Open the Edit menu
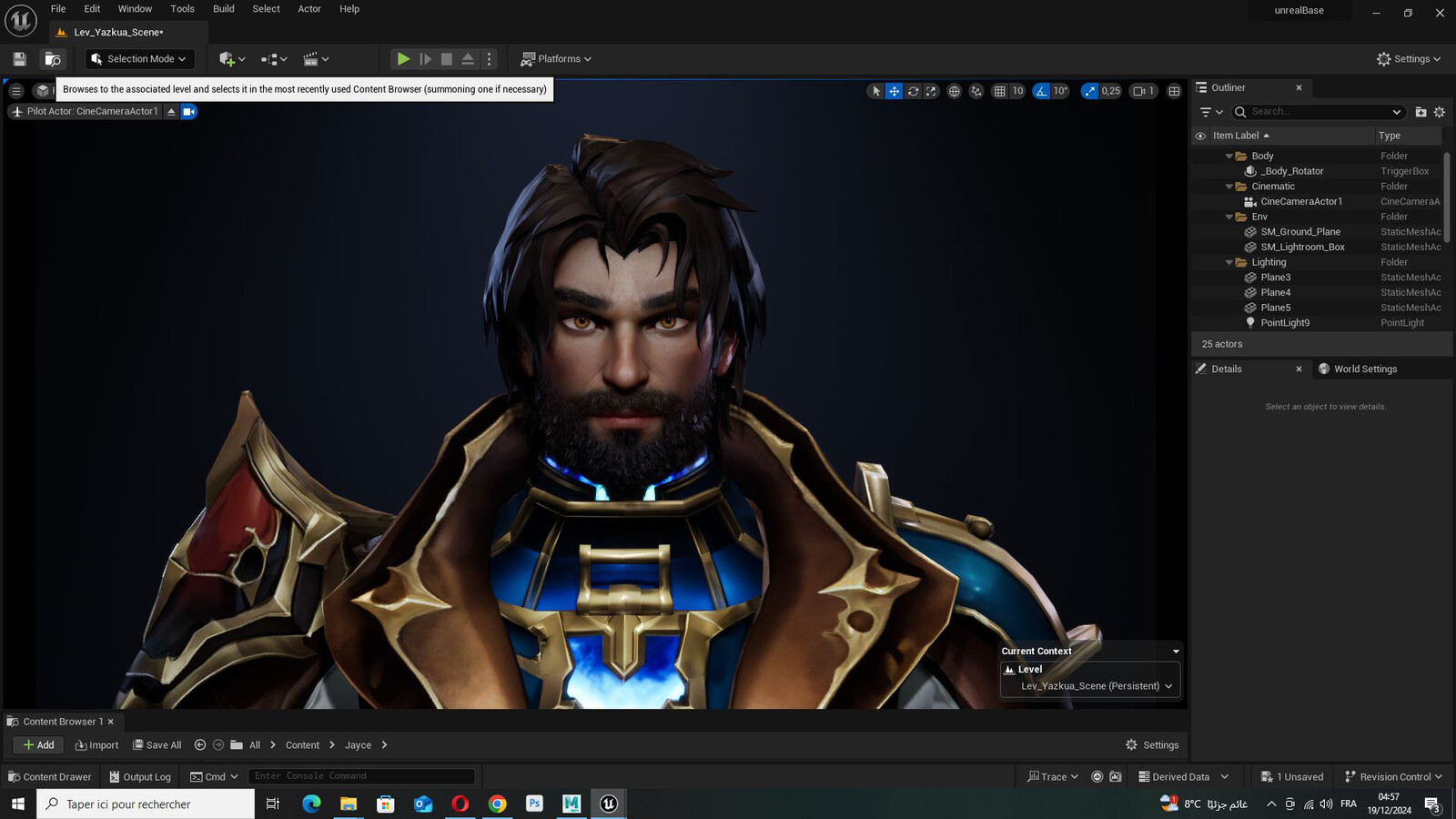Viewport: 1456px width, 819px height. 92,9
